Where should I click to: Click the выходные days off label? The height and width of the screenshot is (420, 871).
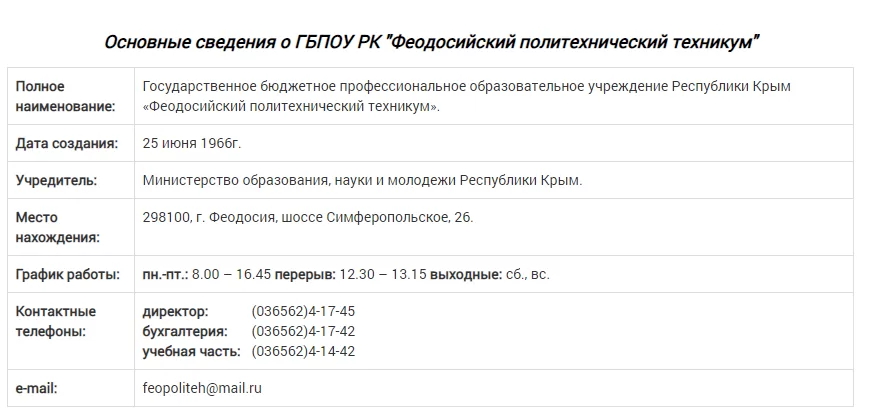click(466, 274)
